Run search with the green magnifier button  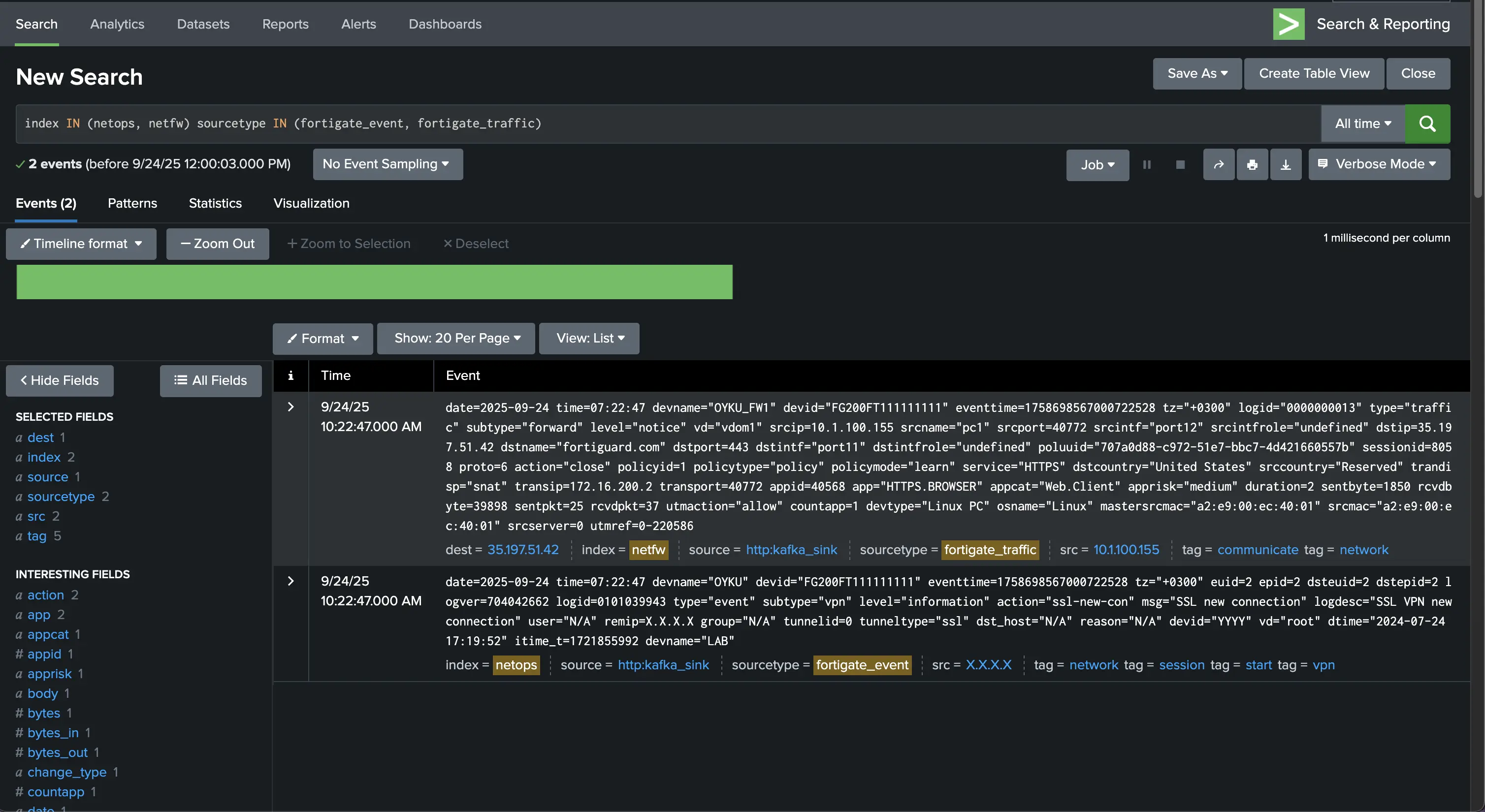point(1427,124)
